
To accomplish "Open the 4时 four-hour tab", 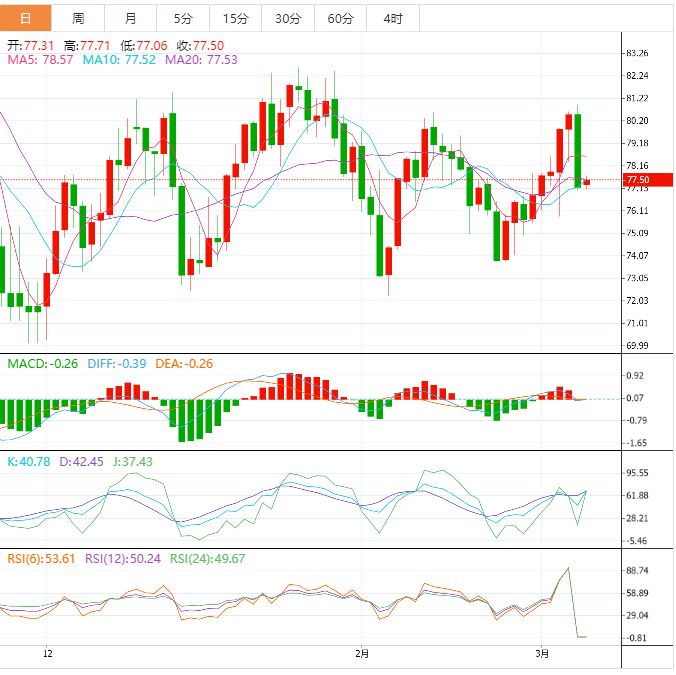I will point(393,18).
